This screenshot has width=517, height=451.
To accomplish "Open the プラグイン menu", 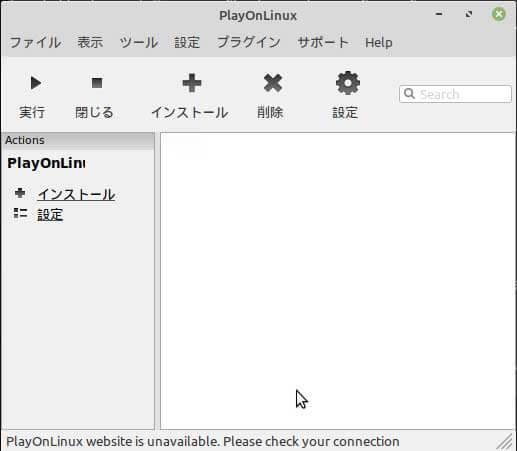I will [x=249, y=43].
